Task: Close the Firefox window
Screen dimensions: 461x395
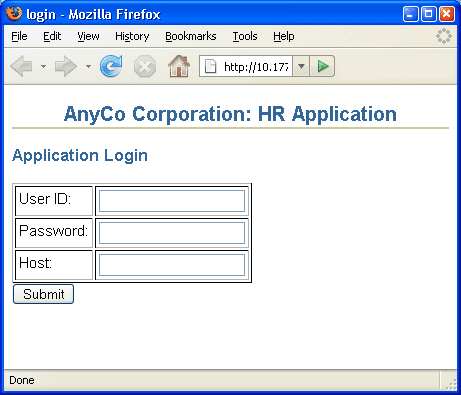Action: (x=446, y=14)
